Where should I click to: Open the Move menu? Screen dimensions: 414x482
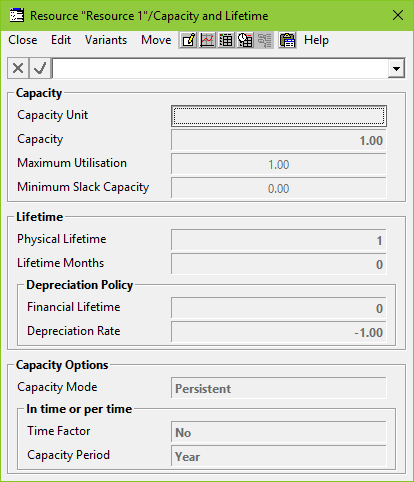coord(156,40)
